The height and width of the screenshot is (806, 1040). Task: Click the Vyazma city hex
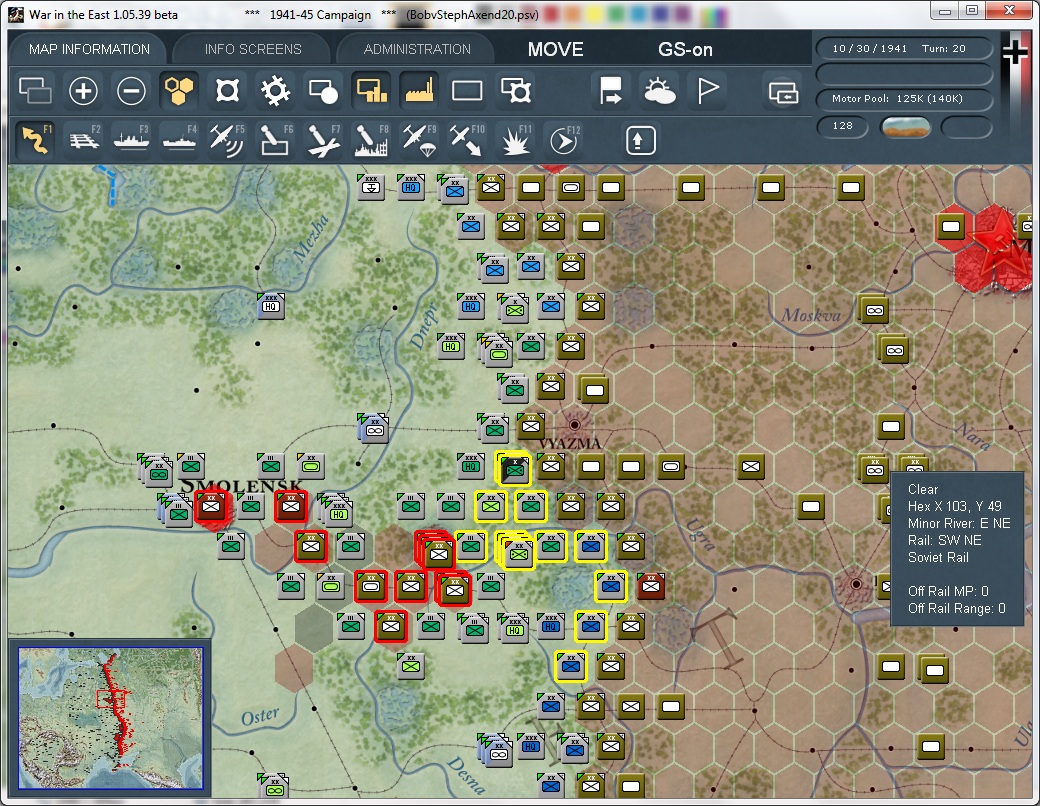pyautogui.click(x=575, y=425)
